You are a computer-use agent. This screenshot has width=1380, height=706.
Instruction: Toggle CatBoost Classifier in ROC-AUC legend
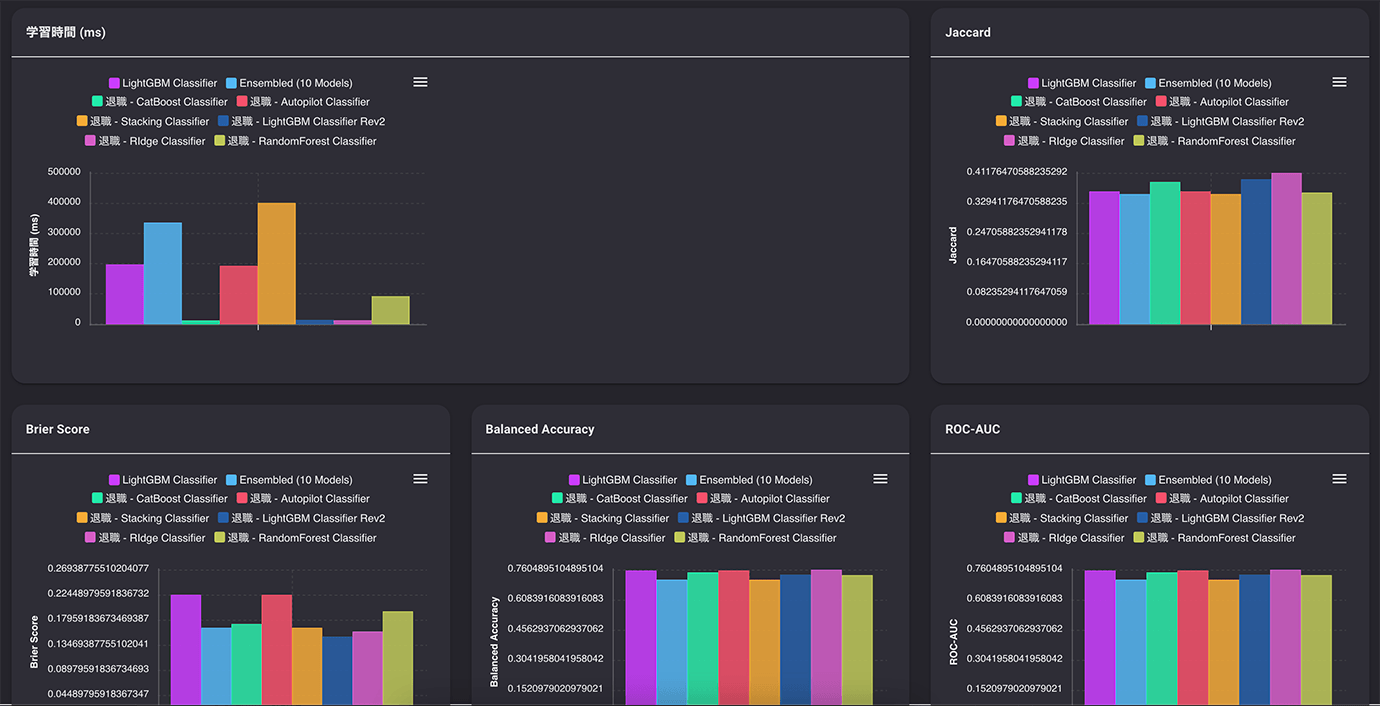click(1079, 499)
